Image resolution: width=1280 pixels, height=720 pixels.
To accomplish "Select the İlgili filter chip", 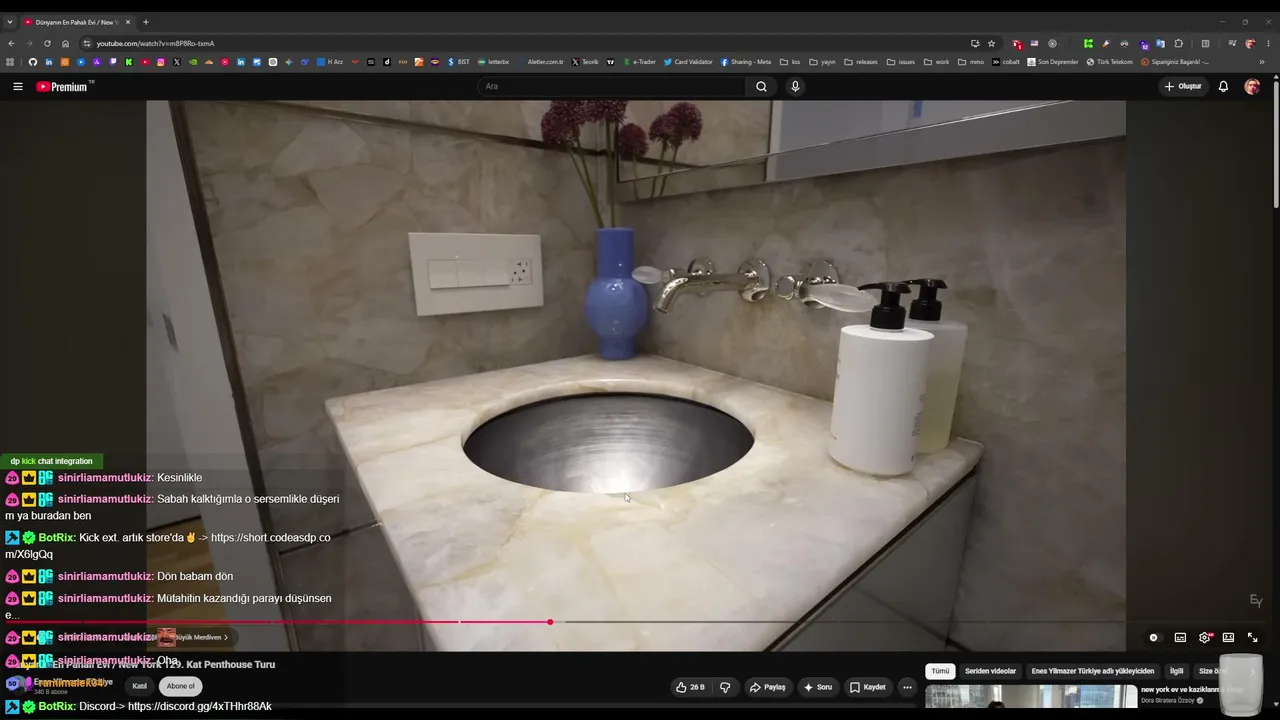I will 1177,671.
